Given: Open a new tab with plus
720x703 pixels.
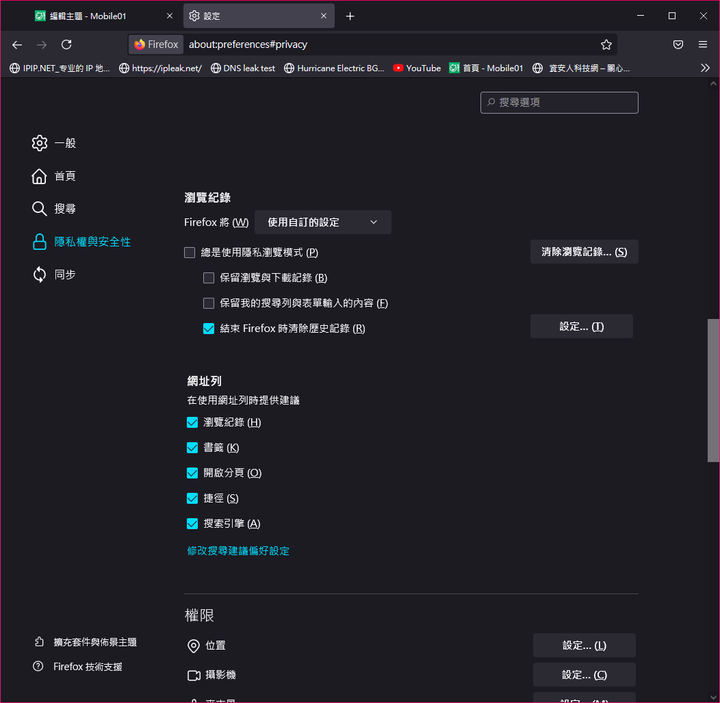Looking at the screenshot, I should (350, 16).
